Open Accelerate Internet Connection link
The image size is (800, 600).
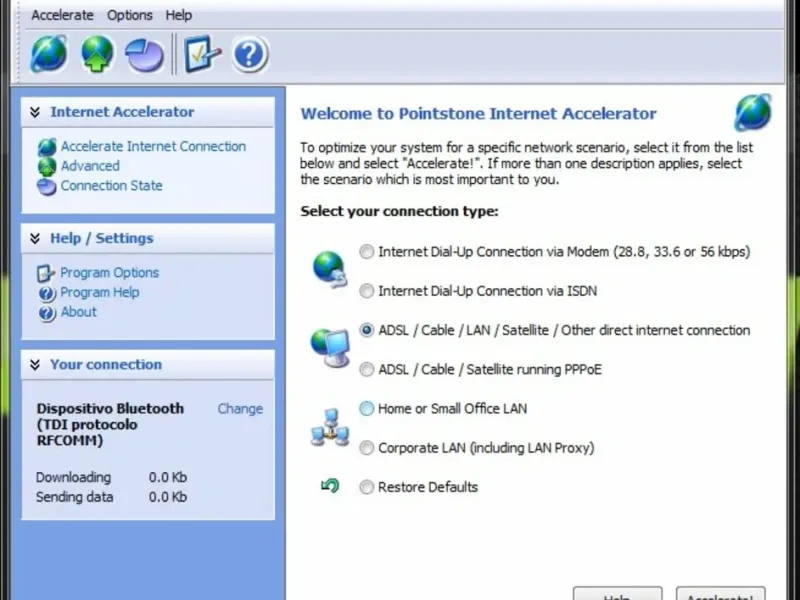point(153,146)
